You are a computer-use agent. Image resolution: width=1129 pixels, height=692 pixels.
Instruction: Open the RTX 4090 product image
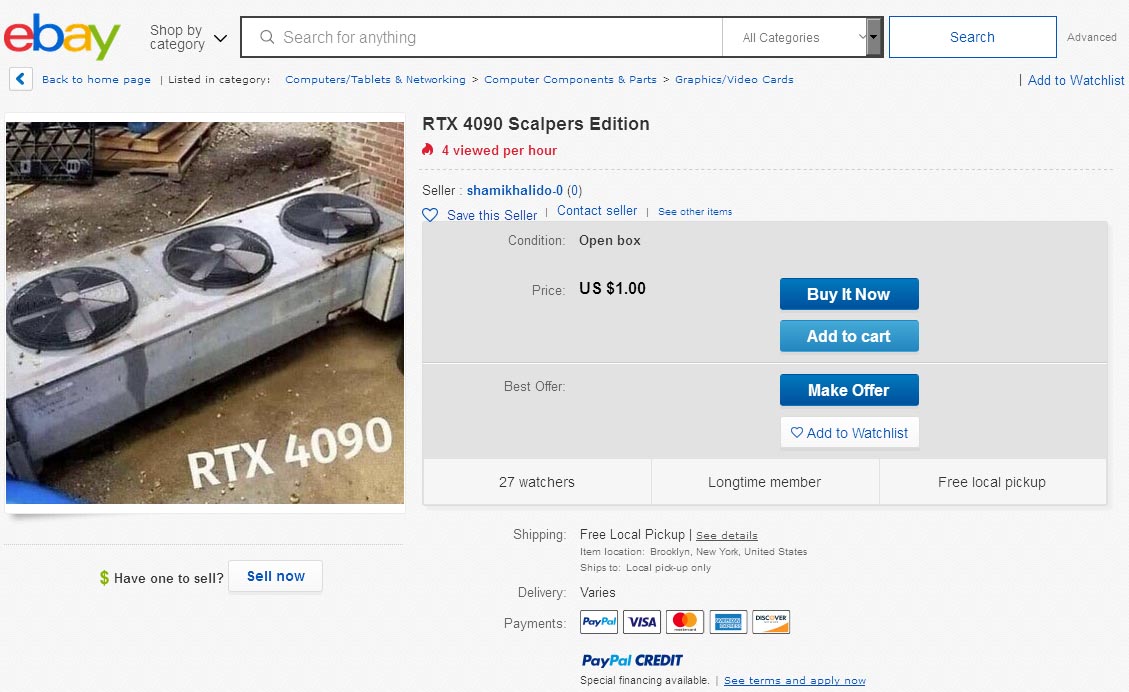pyautogui.click(x=205, y=313)
